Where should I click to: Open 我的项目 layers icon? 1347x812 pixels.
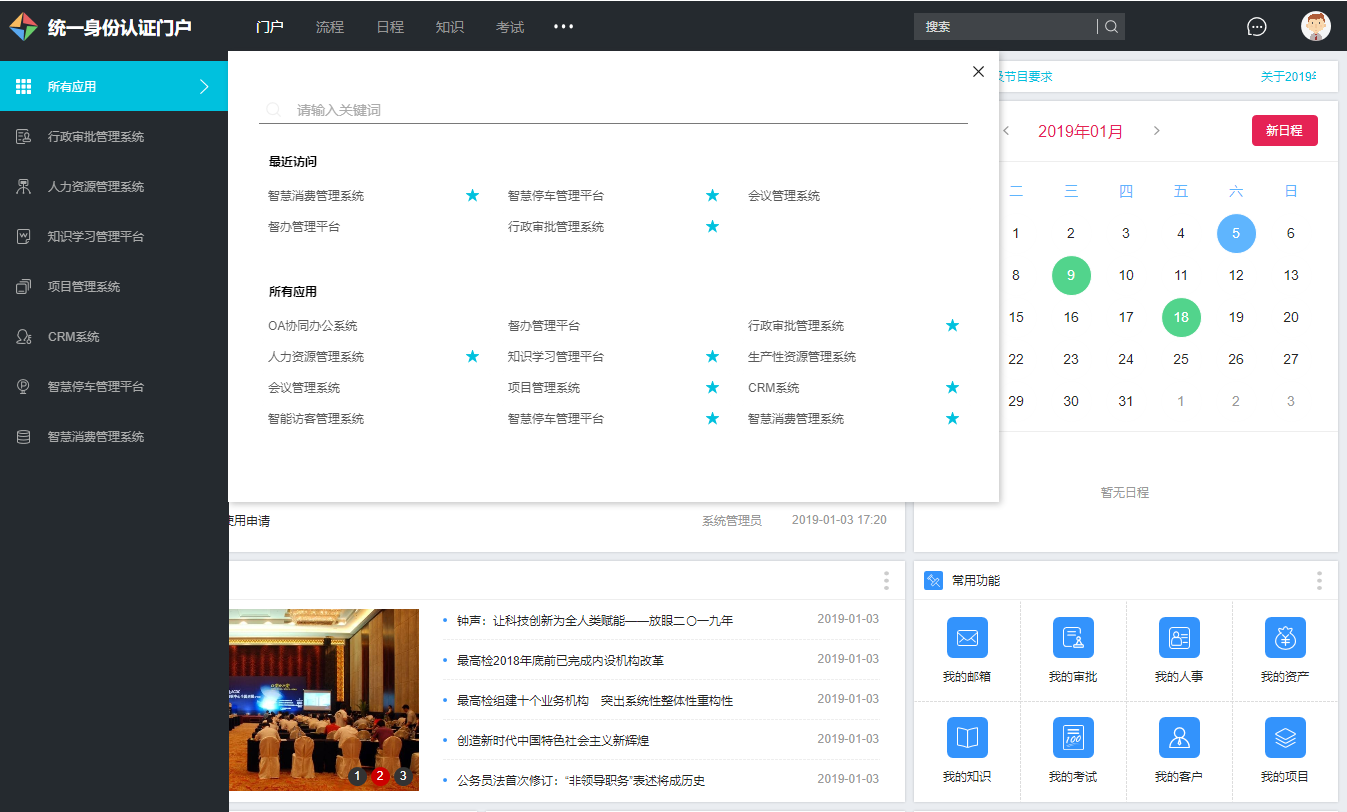pos(1285,737)
